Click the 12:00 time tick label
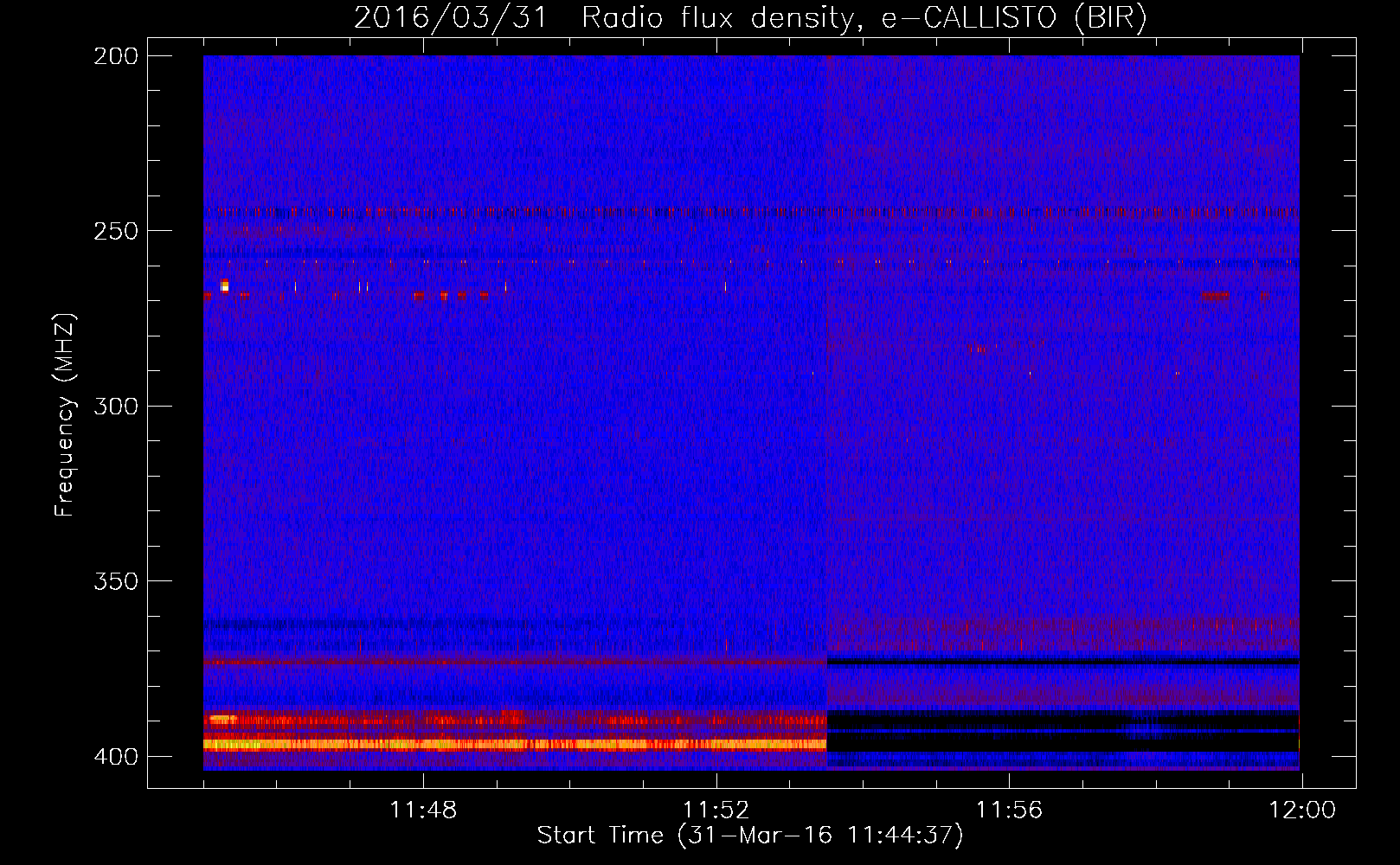 (1302, 811)
